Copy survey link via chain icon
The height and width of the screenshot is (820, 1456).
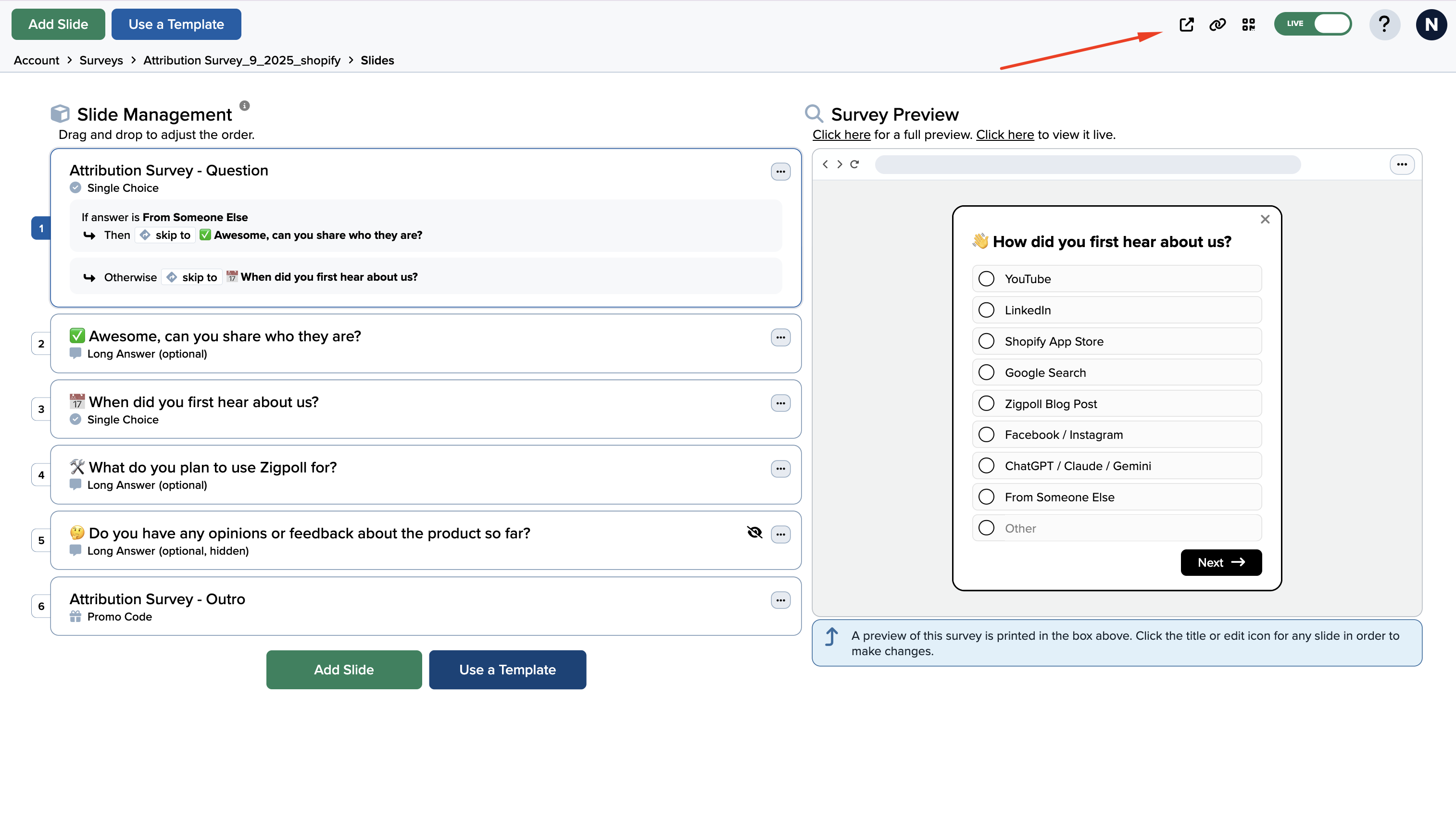[x=1217, y=25]
